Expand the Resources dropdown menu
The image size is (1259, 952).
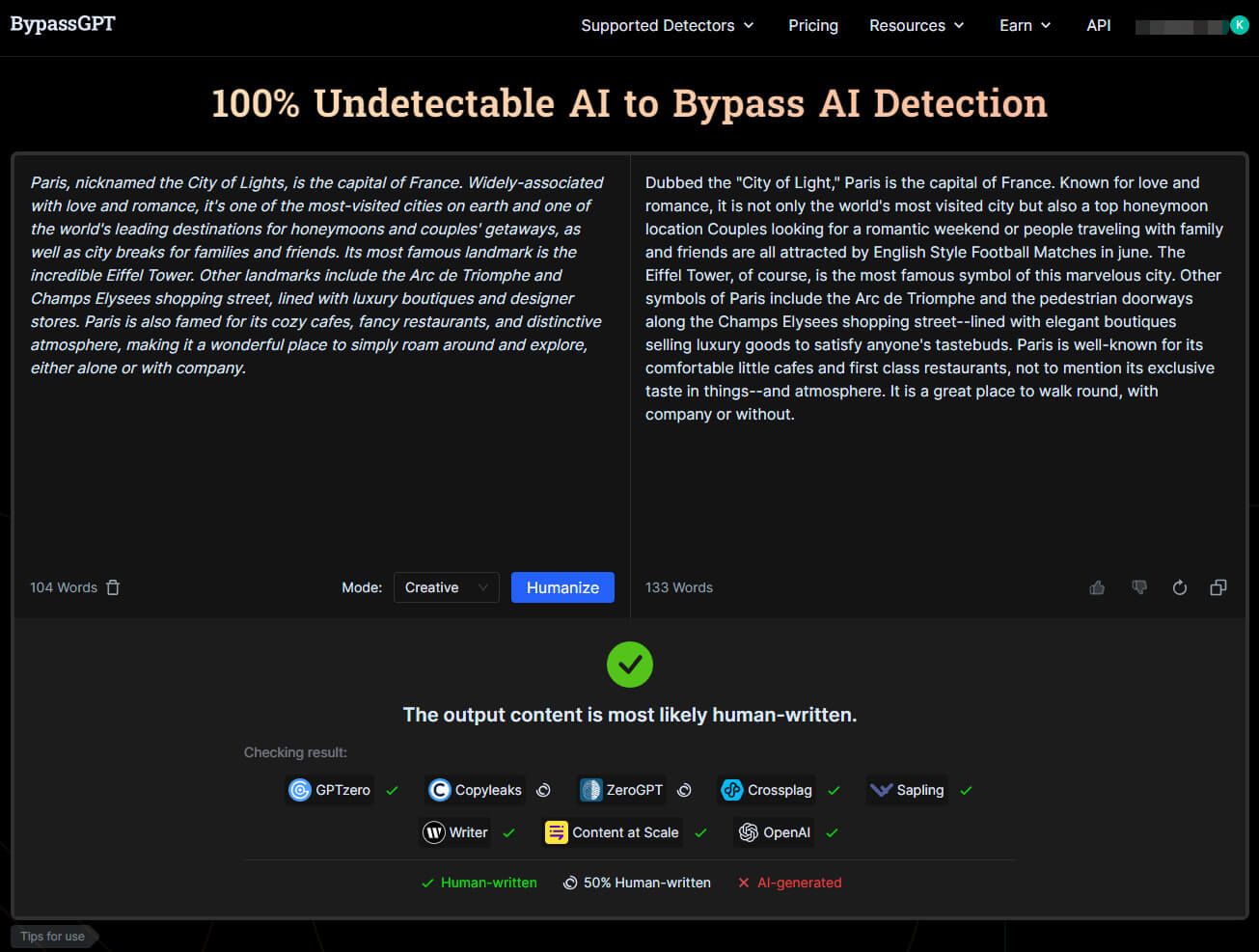click(916, 25)
